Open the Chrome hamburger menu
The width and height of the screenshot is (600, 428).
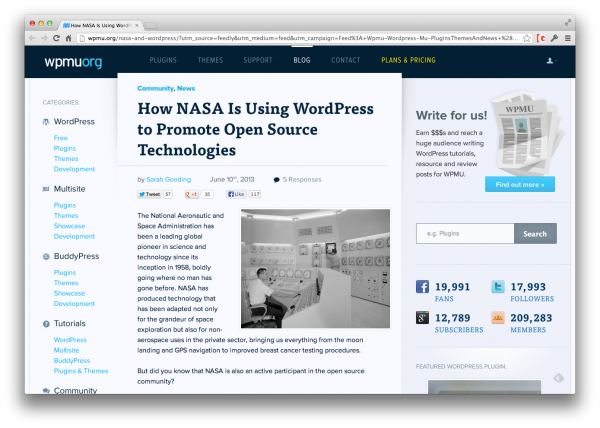[x=568, y=38]
